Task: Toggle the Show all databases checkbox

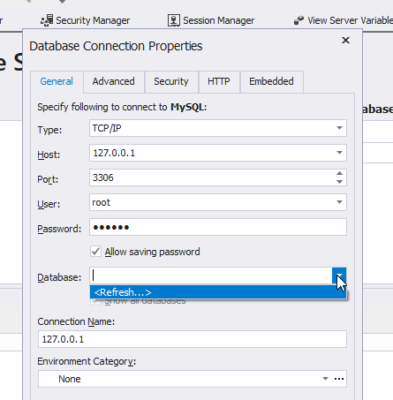Action: point(96,301)
